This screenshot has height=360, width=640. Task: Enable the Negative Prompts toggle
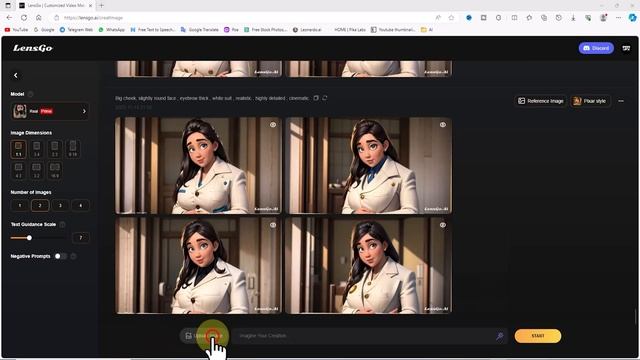pos(60,256)
